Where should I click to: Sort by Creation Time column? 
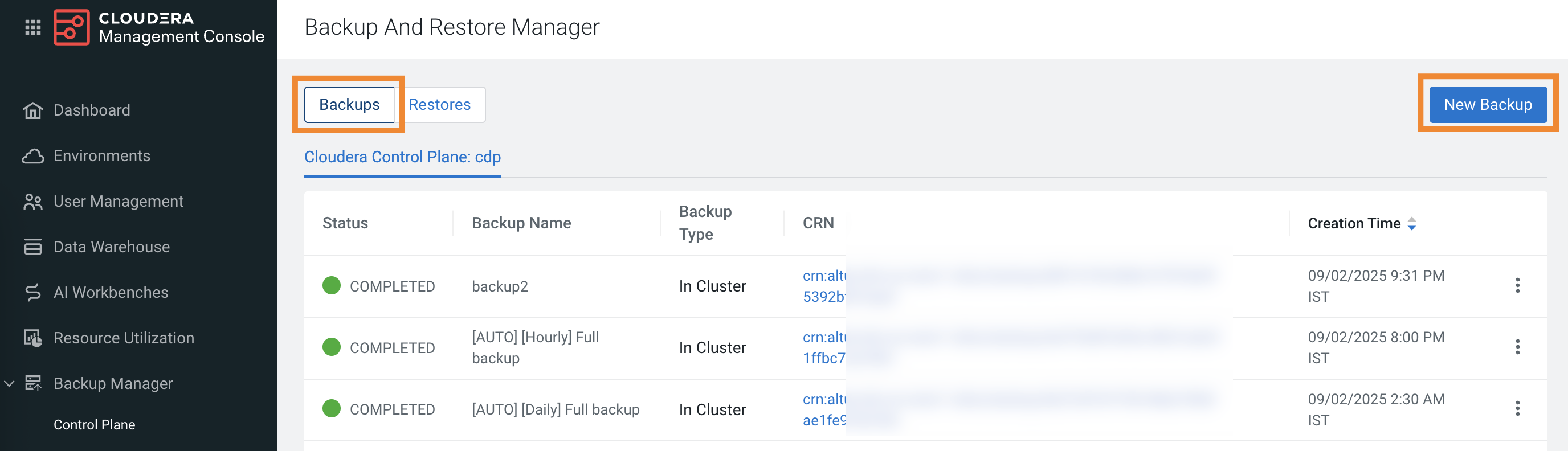pyautogui.click(x=1411, y=224)
